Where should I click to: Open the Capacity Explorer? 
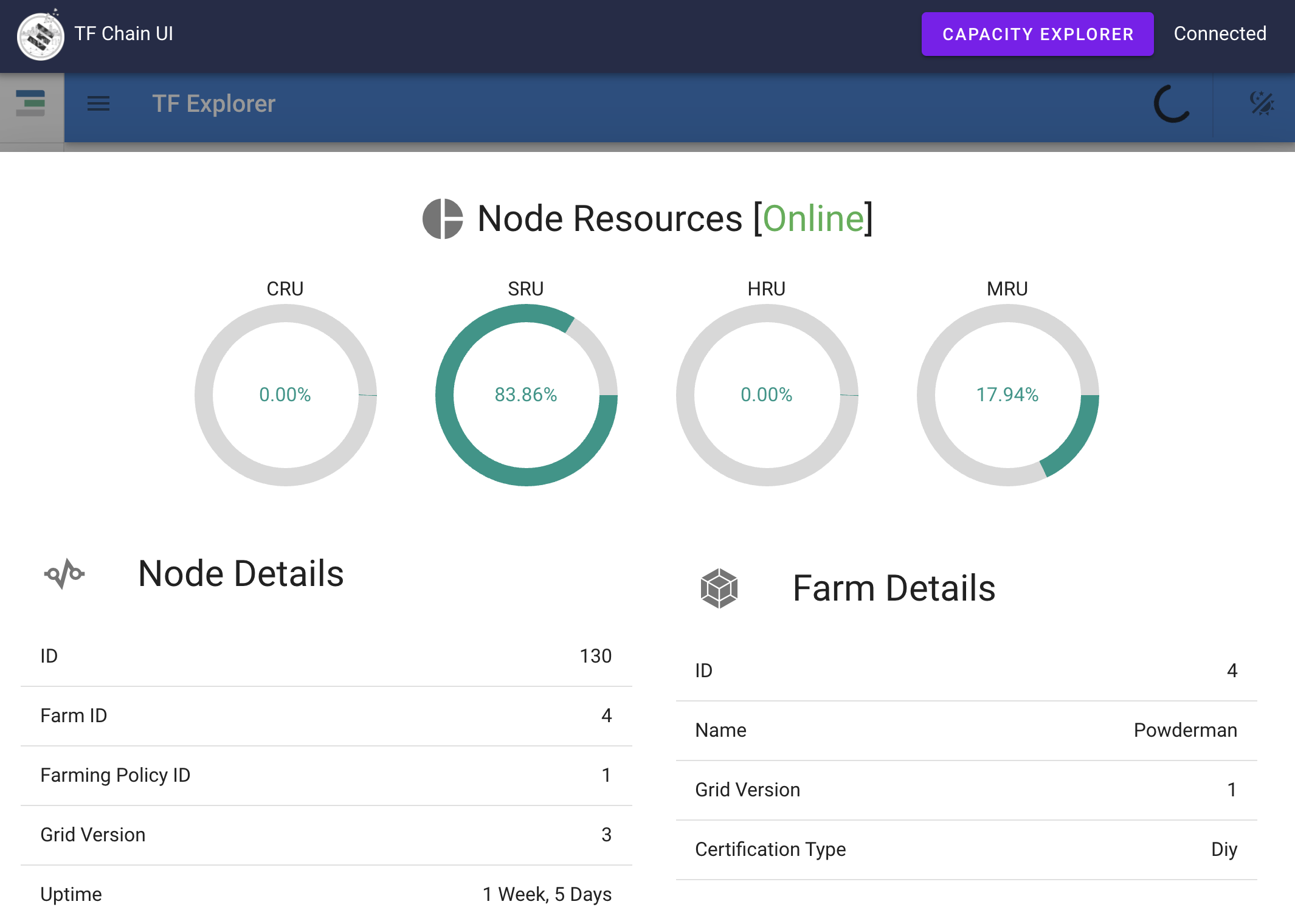1037,33
